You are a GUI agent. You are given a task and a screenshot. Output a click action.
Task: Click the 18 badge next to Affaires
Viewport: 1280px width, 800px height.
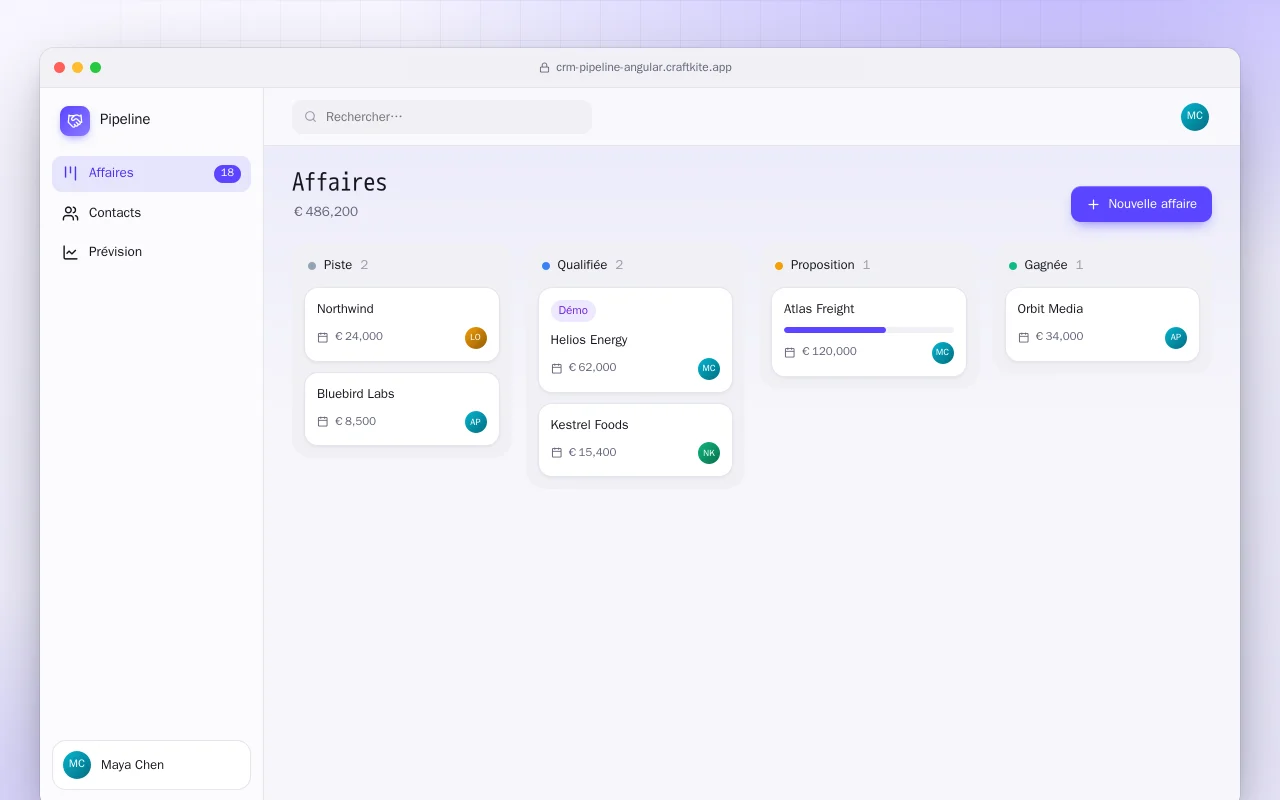coord(227,173)
